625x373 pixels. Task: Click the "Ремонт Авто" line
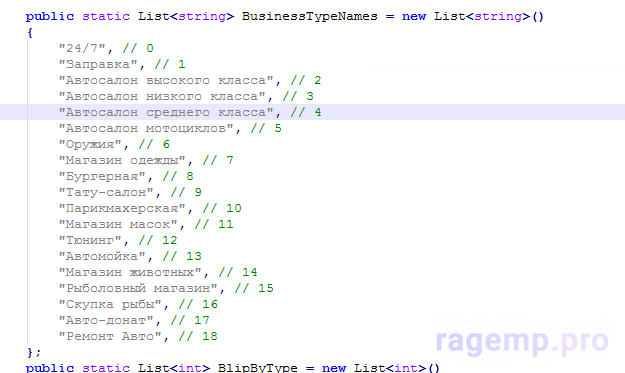138,336
